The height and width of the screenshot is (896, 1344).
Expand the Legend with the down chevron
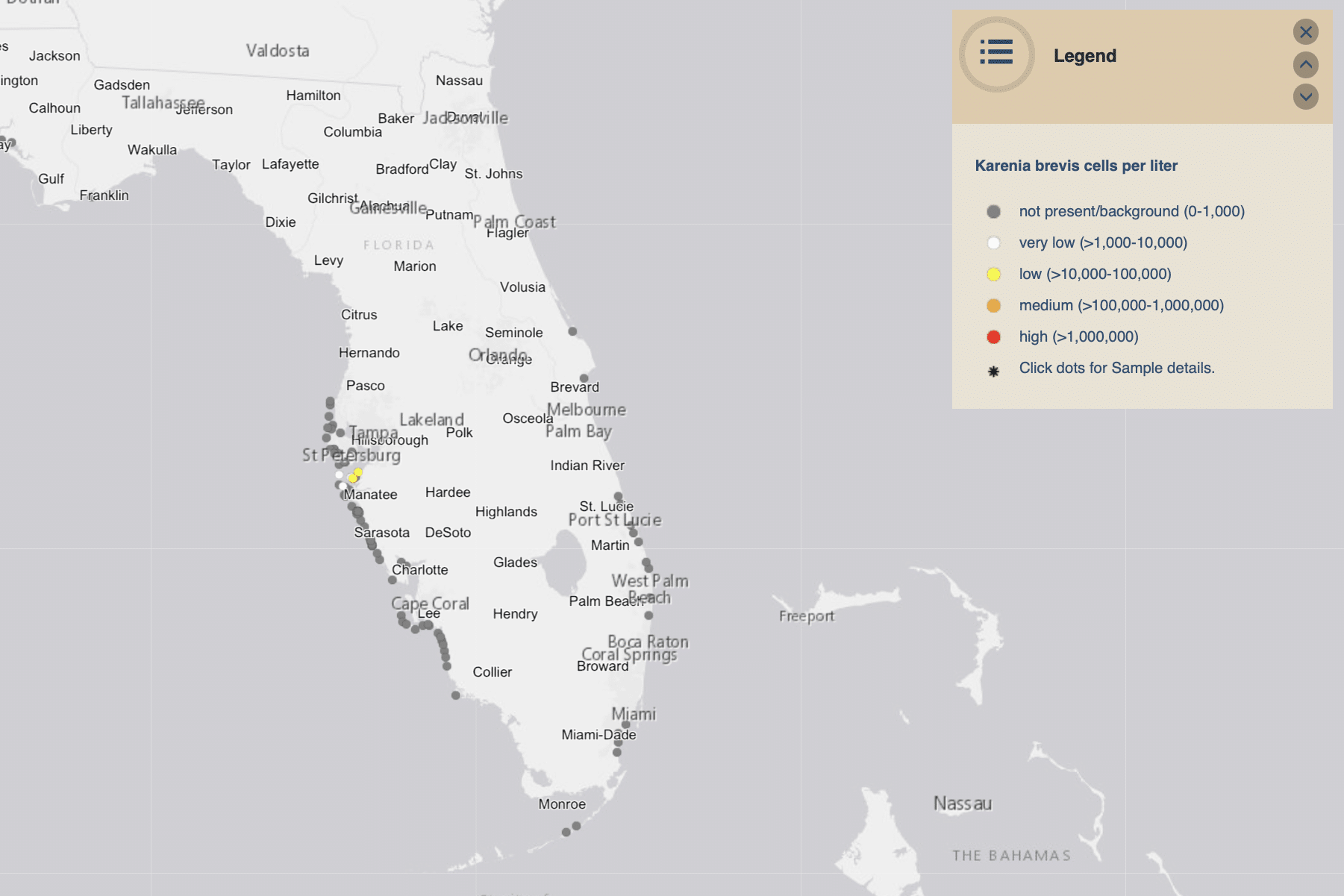1305,96
